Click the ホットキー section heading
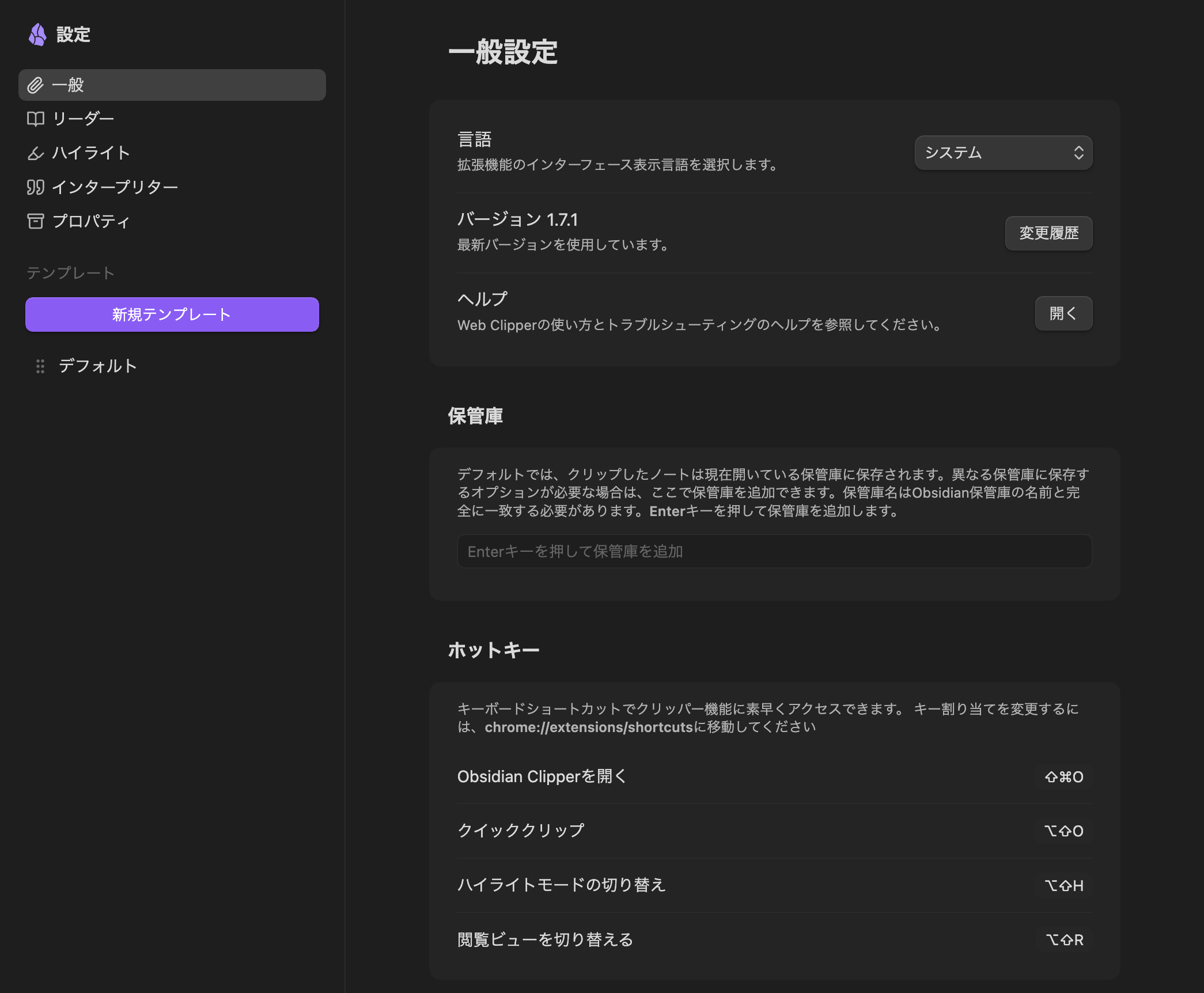This screenshot has height=993, width=1204. pos(494,650)
